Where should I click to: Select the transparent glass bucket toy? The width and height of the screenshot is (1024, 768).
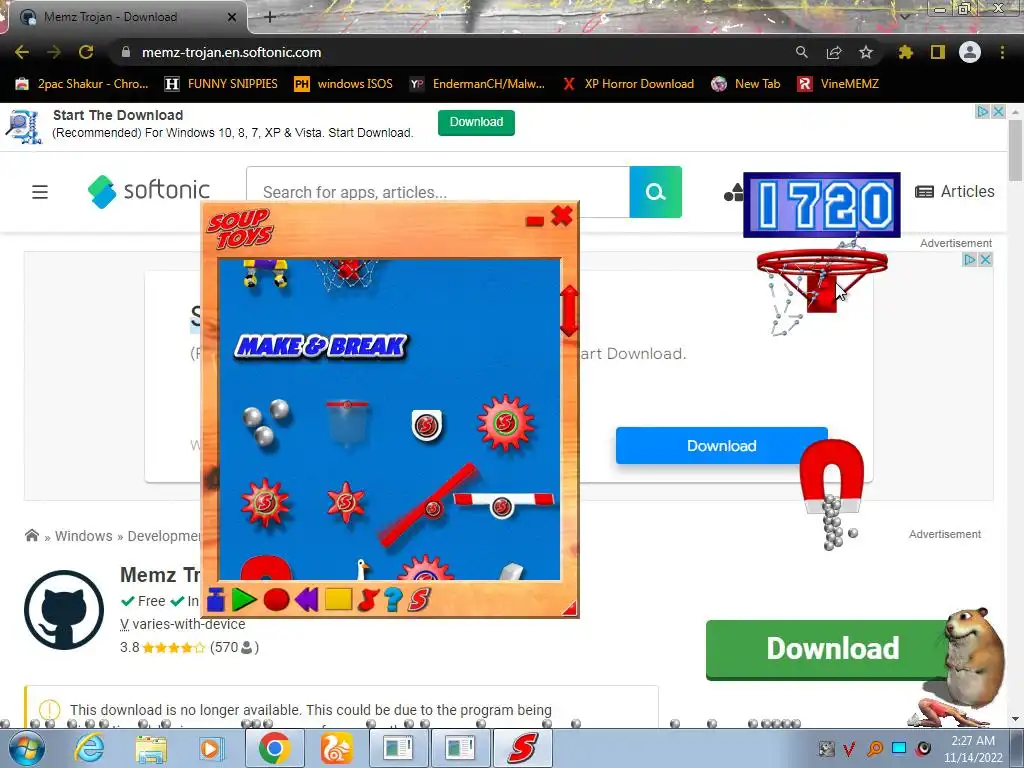tap(347, 423)
